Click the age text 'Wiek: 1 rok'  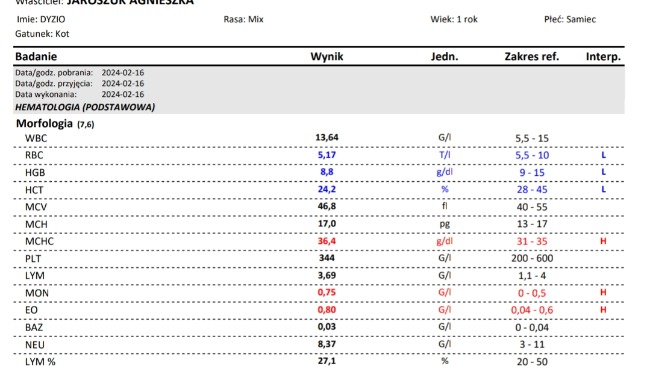pyautogui.click(x=454, y=19)
